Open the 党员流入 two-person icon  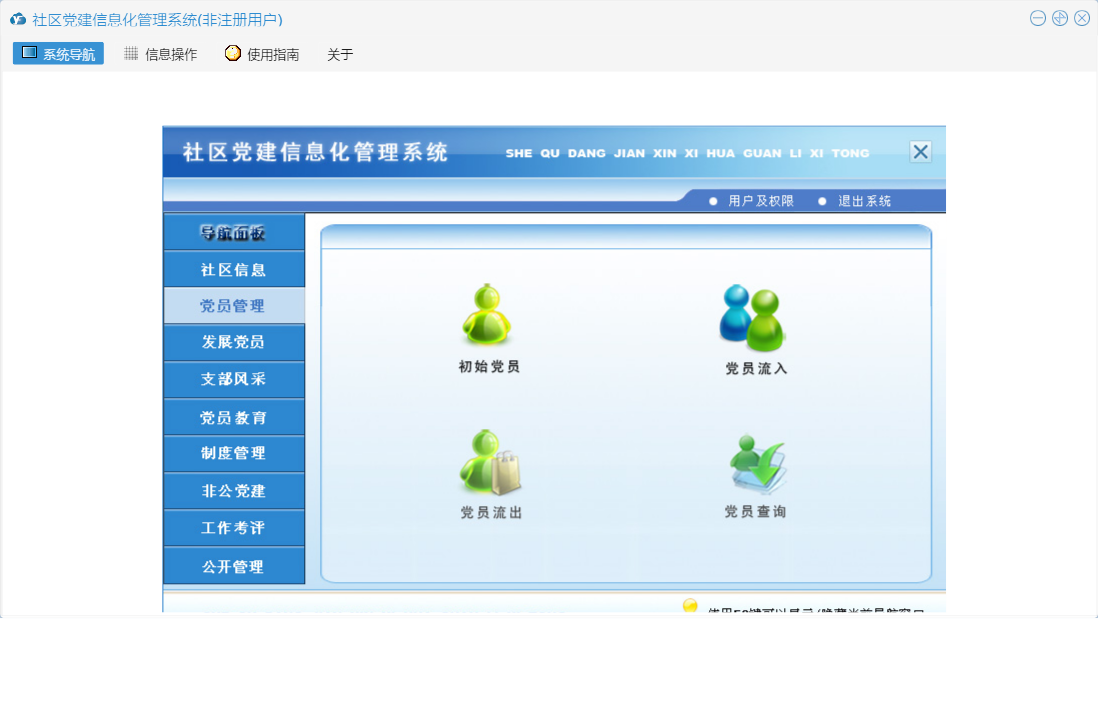(x=753, y=318)
